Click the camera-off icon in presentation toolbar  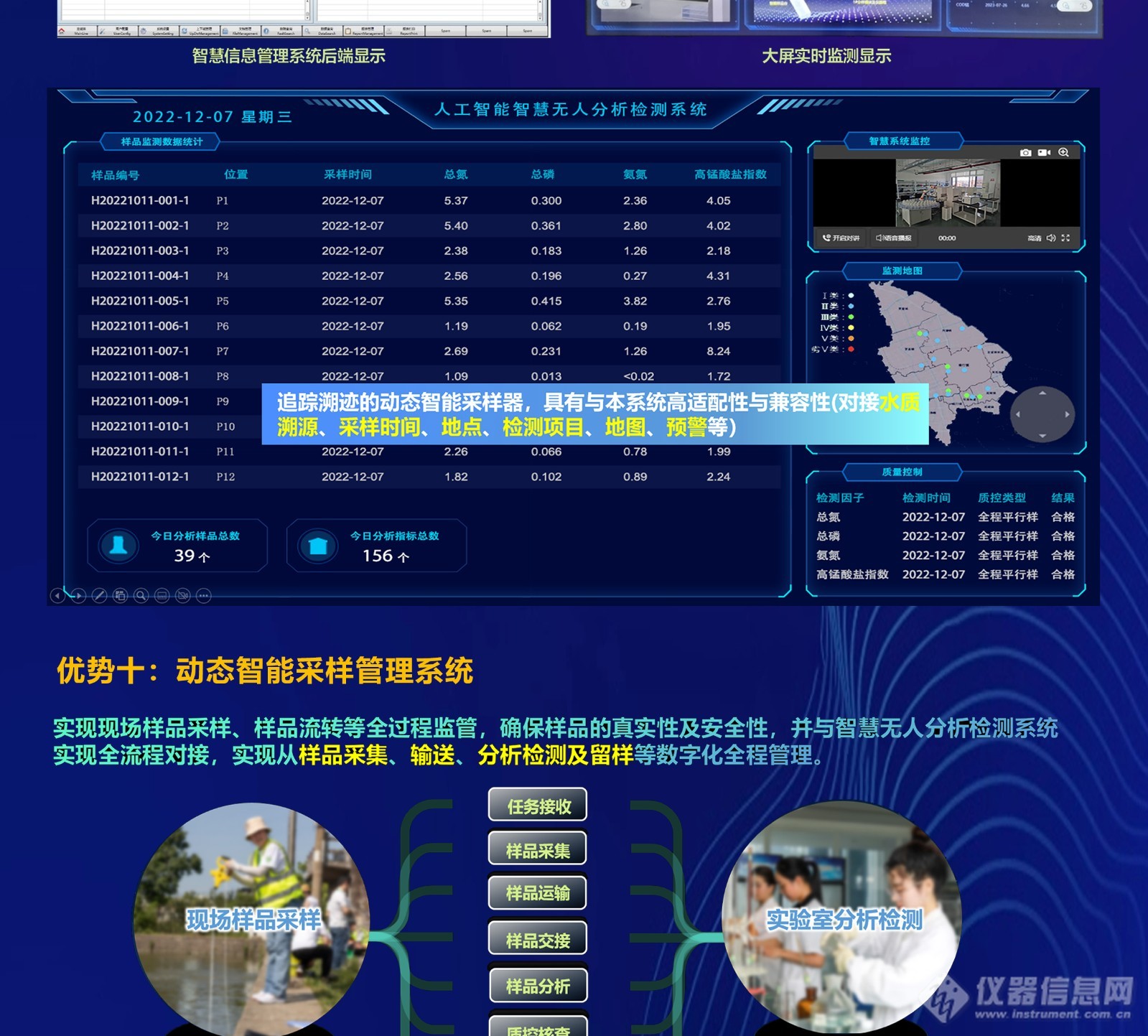click(183, 595)
